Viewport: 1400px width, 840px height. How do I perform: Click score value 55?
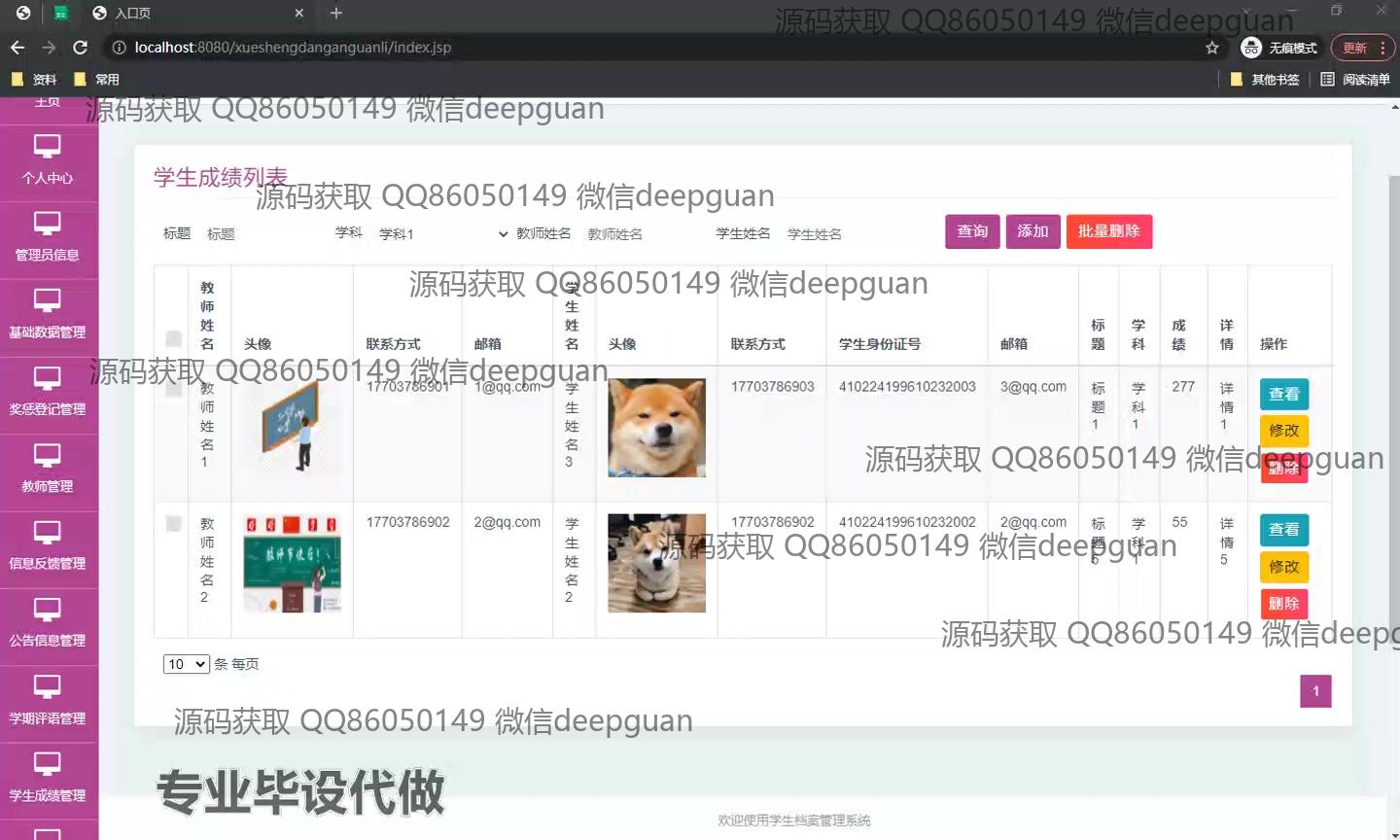(1179, 522)
